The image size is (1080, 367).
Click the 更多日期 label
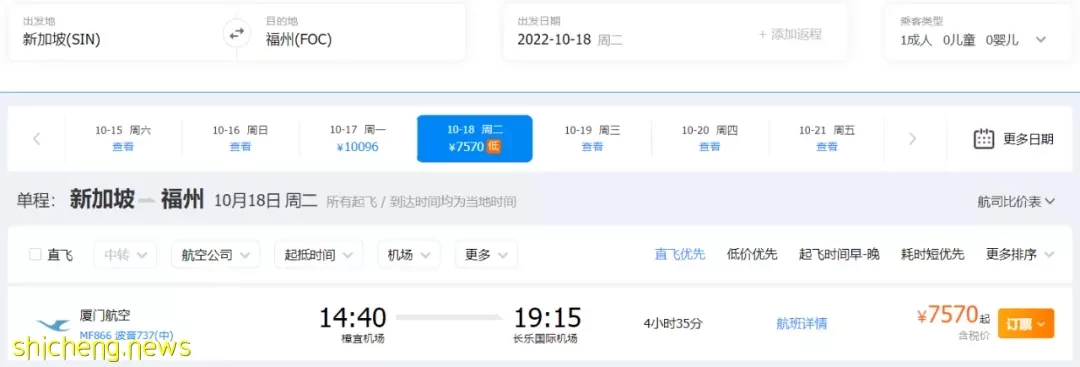pos(1028,139)
